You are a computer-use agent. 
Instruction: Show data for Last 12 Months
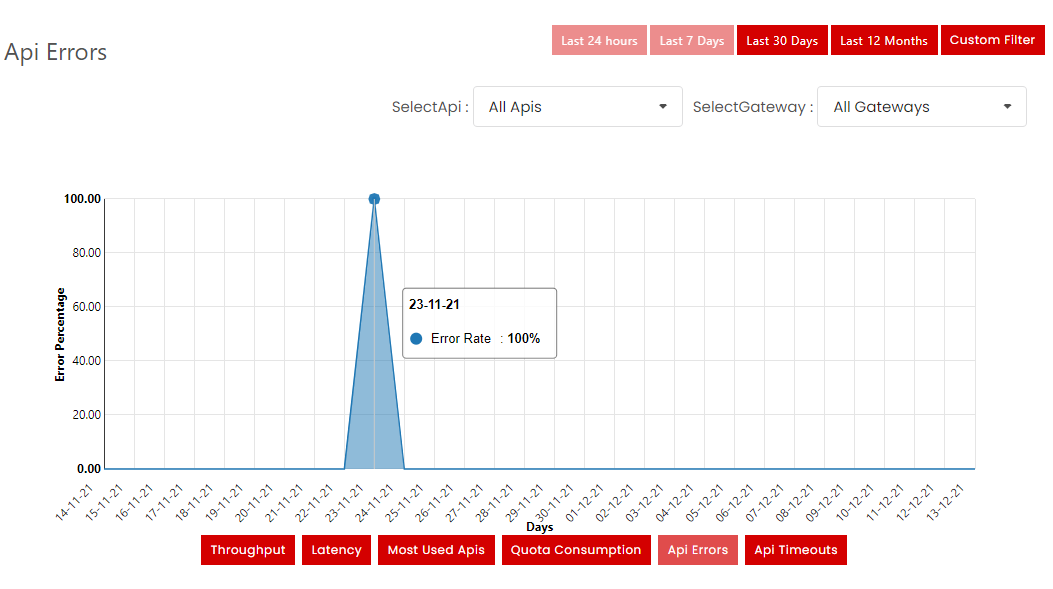pyautogui.click(x=884, y=41)
